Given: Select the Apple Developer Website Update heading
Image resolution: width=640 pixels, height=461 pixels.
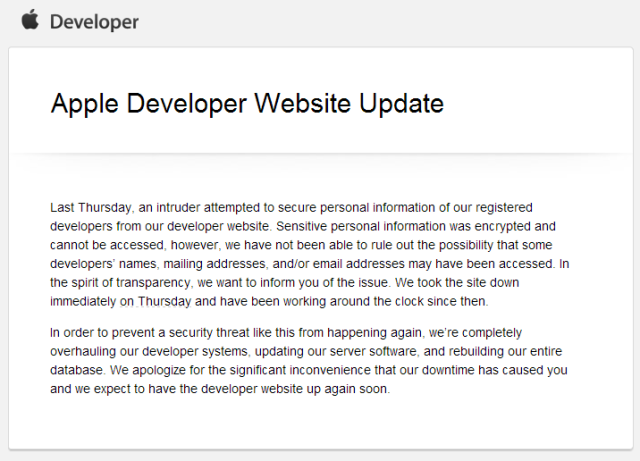Looking at the screenshot, I should 247,104.
